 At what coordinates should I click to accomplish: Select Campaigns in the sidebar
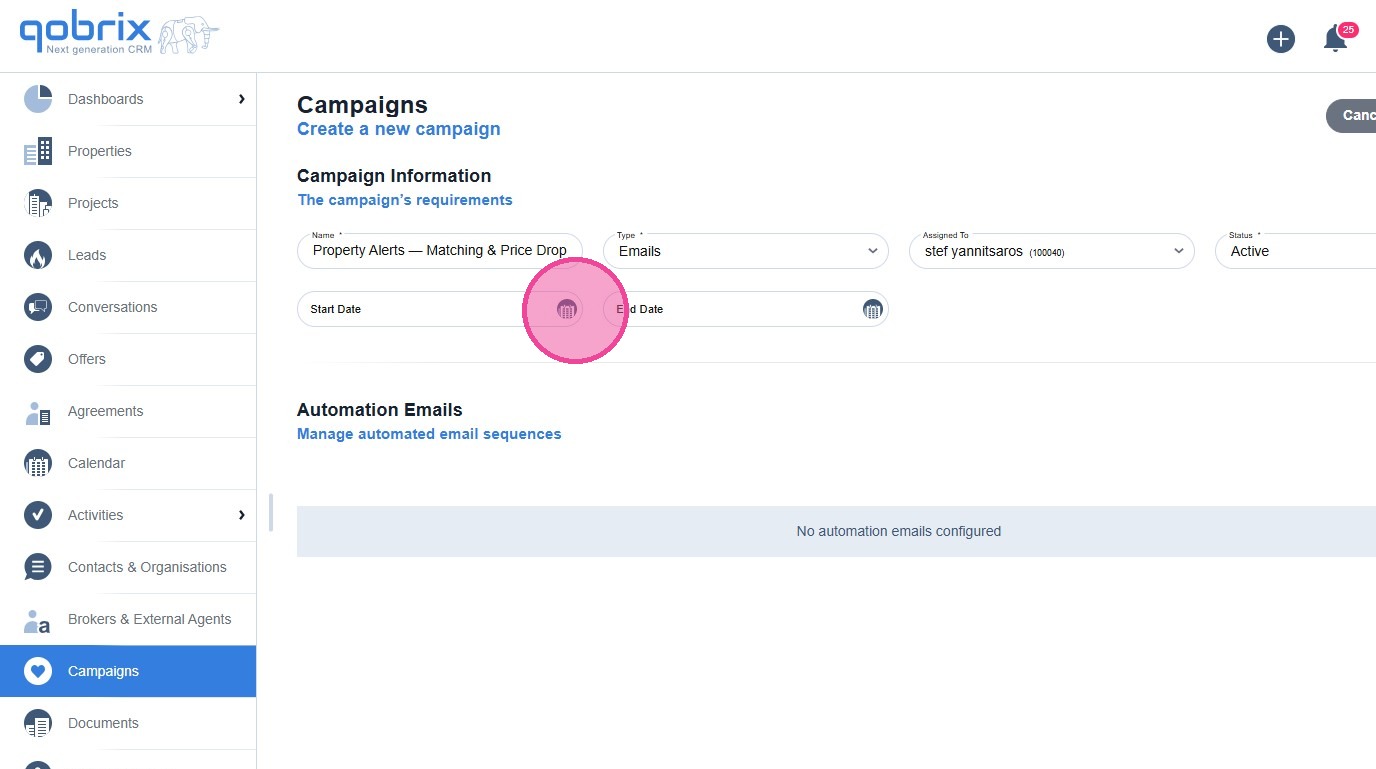(x=128, y=671)
